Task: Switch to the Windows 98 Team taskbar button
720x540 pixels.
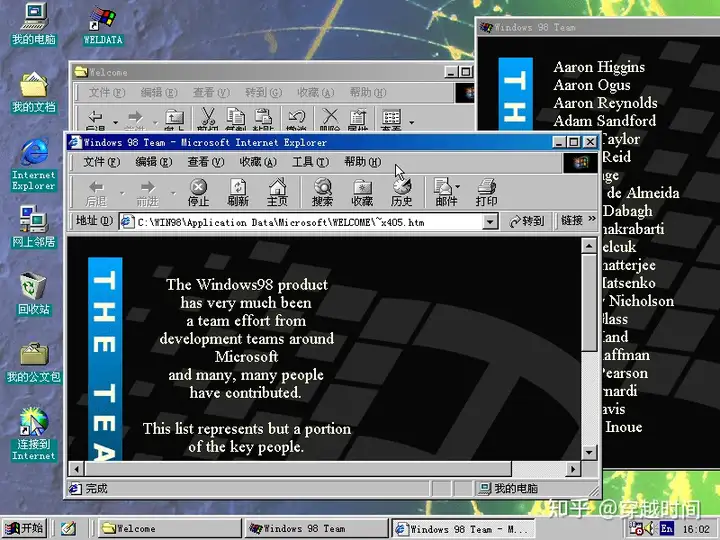Action: coord(316,529)
